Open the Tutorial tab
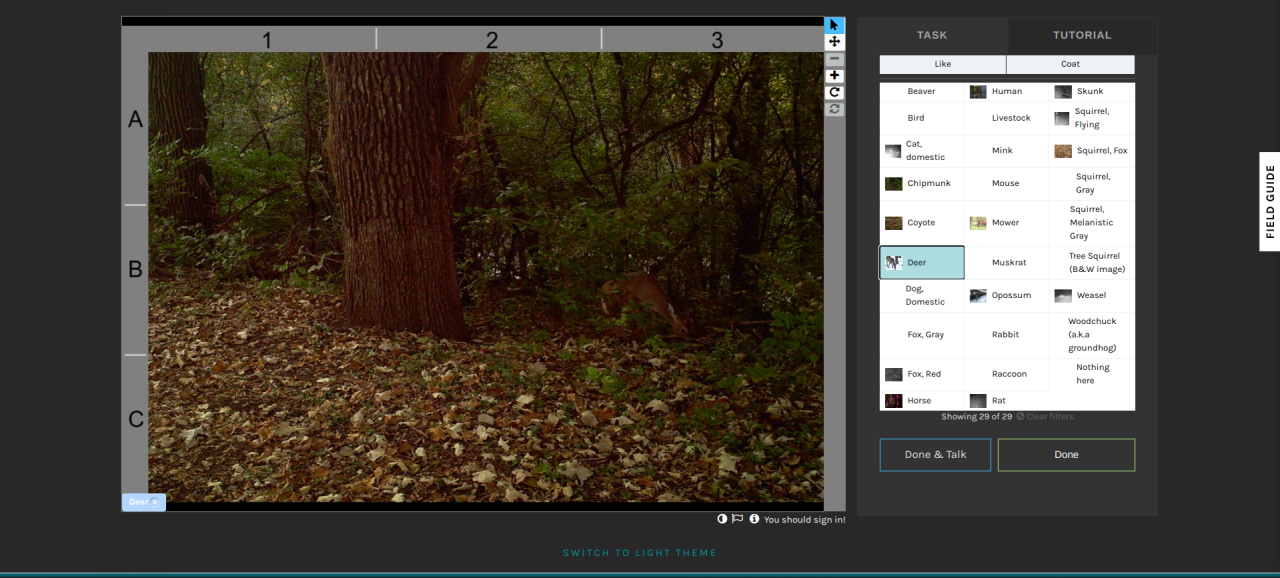 pos(1082,35)
